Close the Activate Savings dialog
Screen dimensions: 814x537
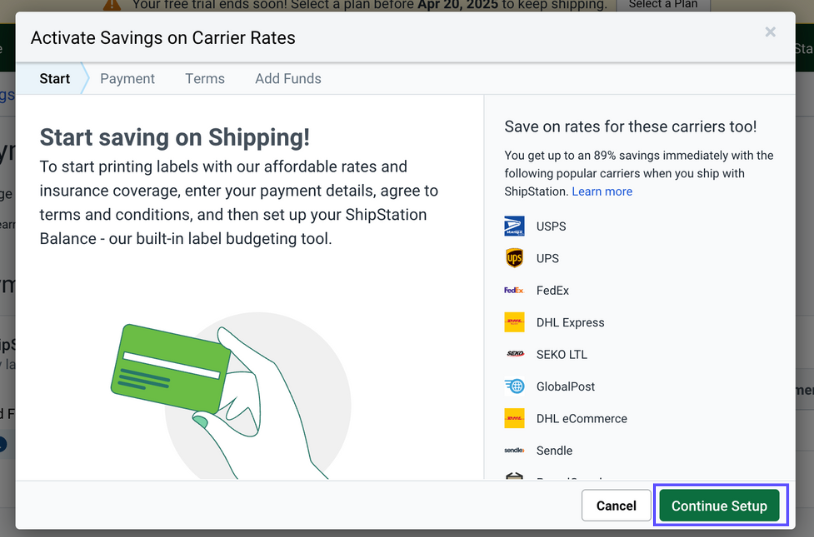[x=770, y=32]
